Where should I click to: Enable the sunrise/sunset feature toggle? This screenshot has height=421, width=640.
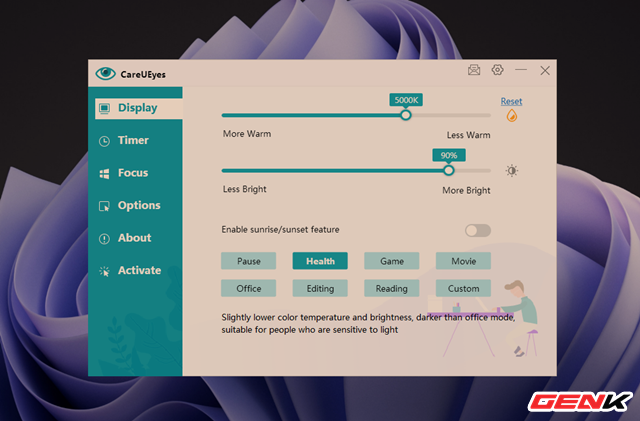[478, 230]
